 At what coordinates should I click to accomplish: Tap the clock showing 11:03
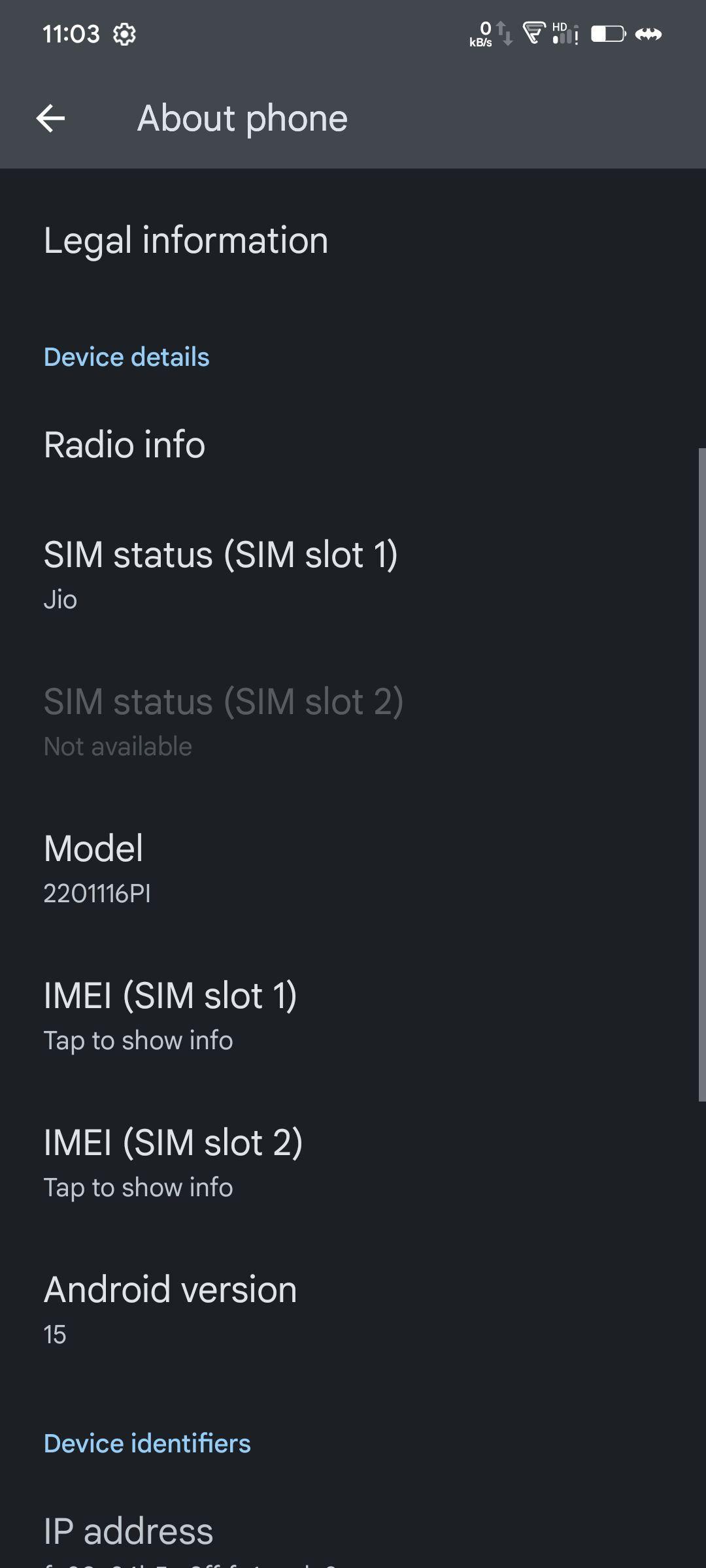tap(71, 34)
